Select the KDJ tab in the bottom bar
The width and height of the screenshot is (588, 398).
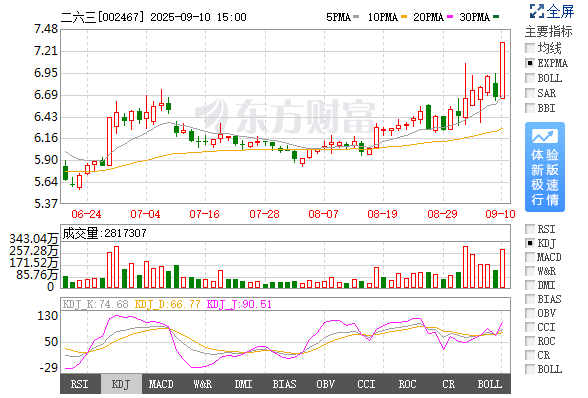coord(121,384)
